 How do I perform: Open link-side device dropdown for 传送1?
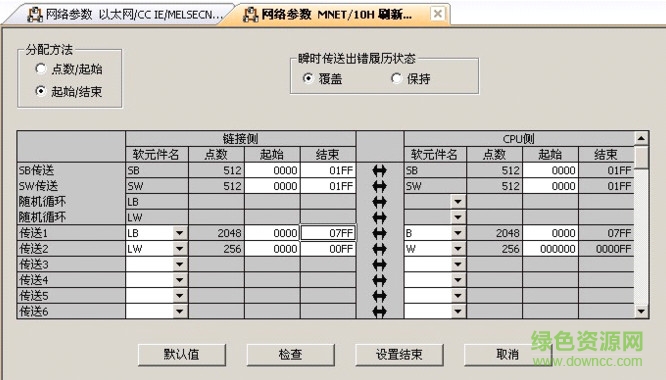point(180,233)
